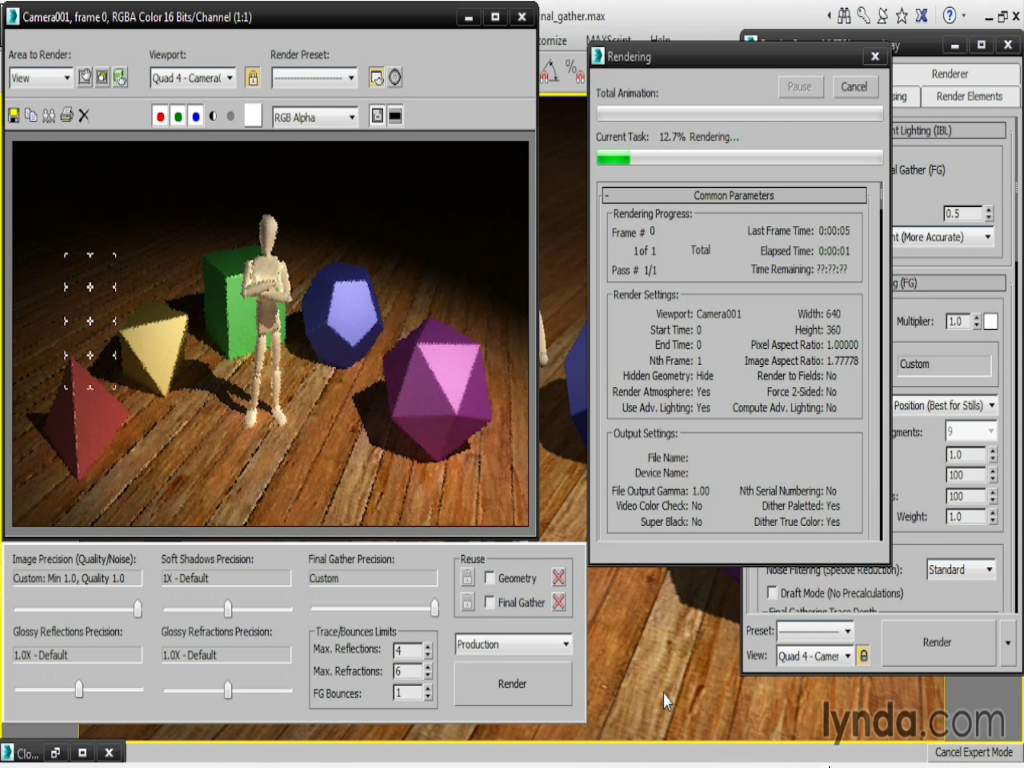The image size is (1024, 768).
Task: Open the Production render mode dropdown
Action: tap(513, 645)
